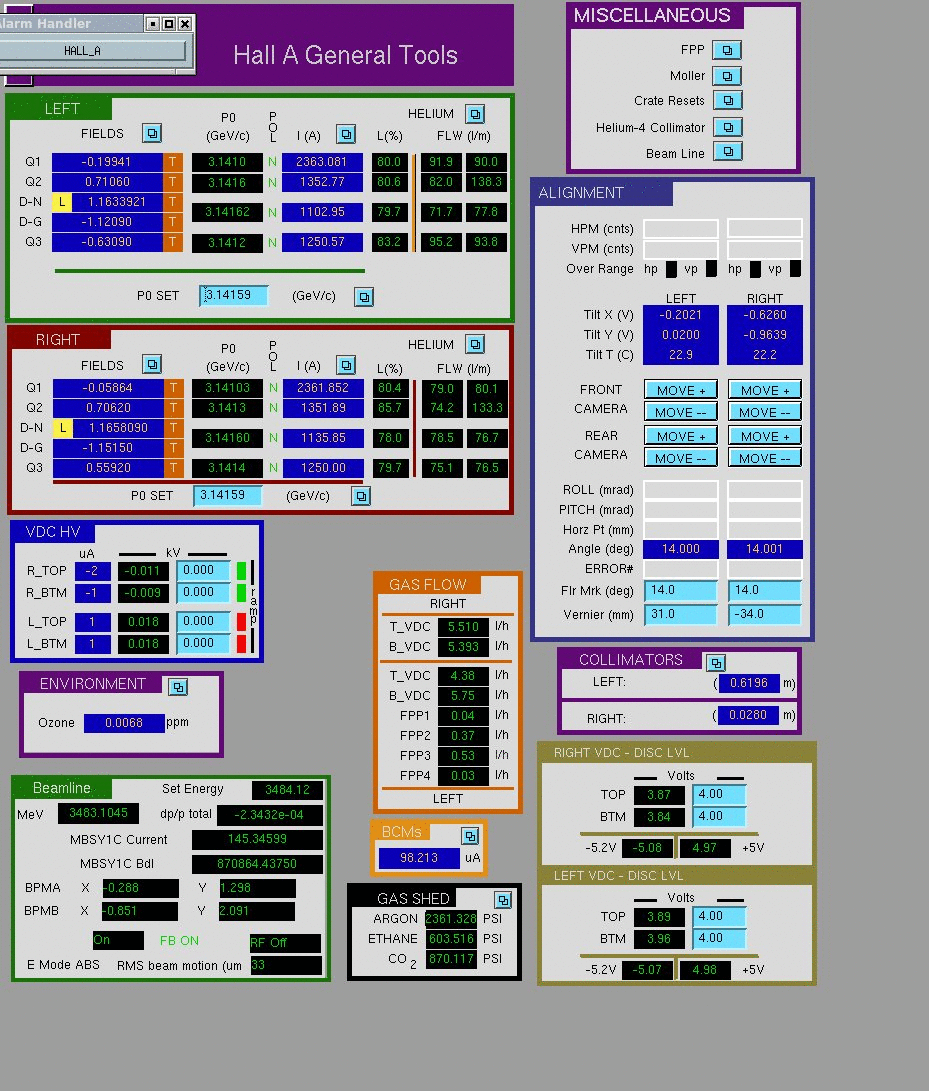Click the Set Energy value 3484.12
The width and height of the screenshot is (929, 1091).
(287, 790)
